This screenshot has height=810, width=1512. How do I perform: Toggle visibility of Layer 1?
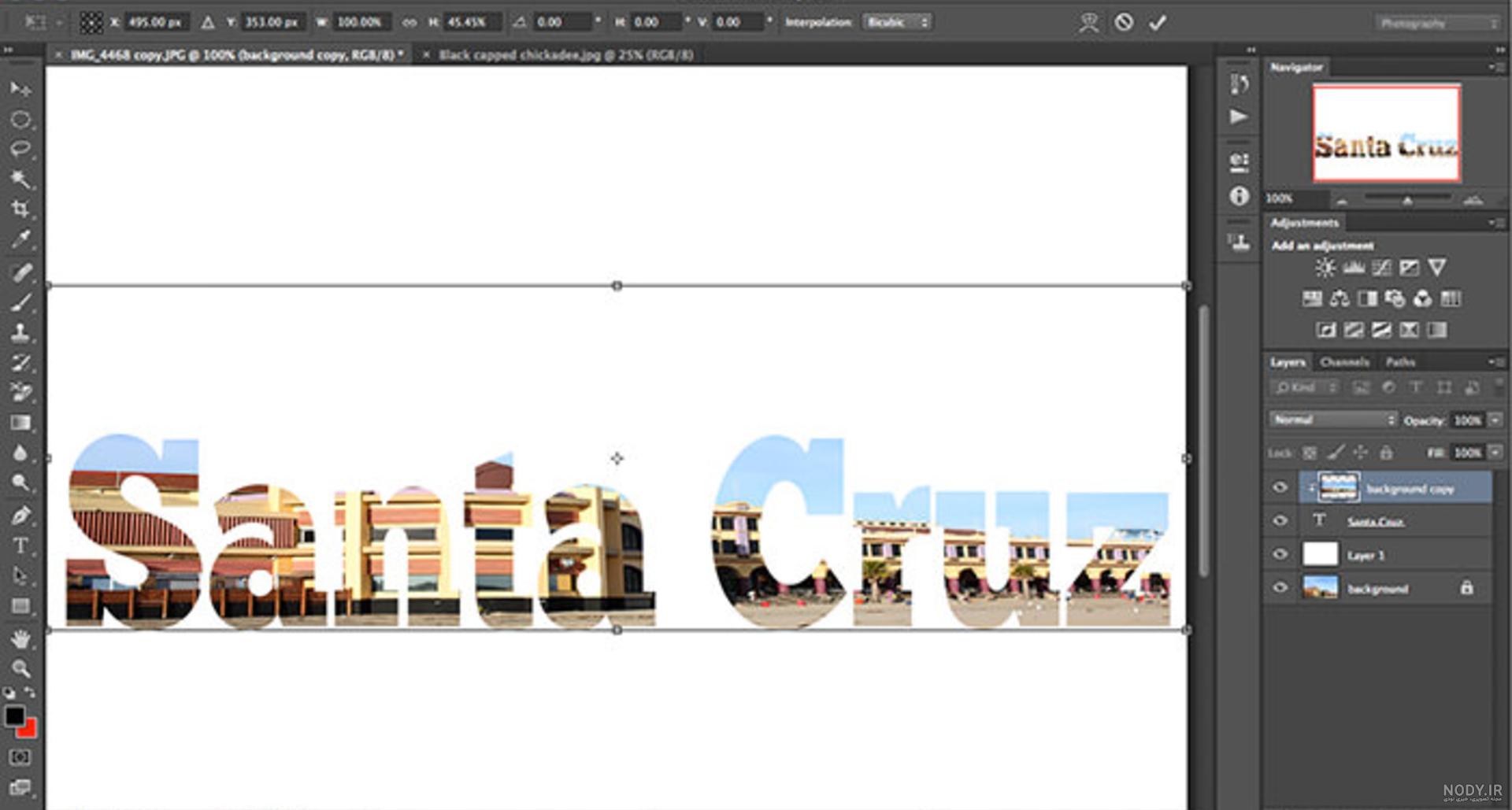pyautogui.click(x=1280, y=554)
